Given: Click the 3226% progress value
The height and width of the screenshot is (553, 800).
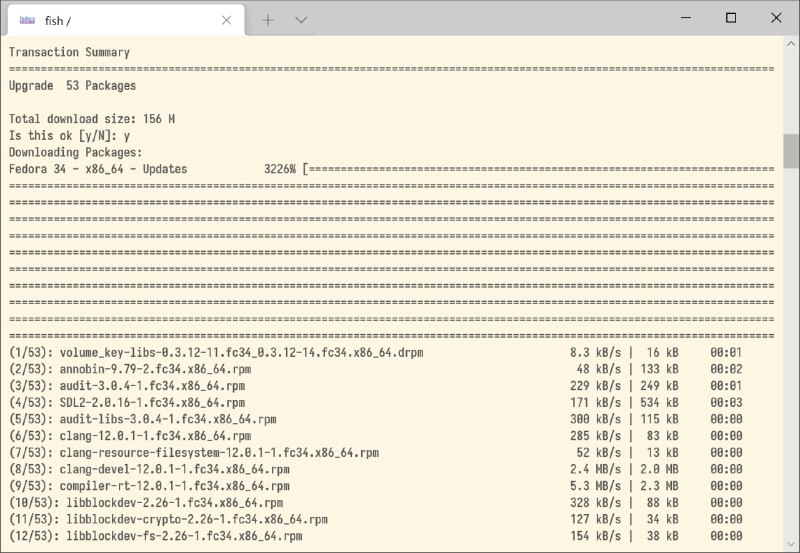Looking at the screenshot, I should 280,169.
